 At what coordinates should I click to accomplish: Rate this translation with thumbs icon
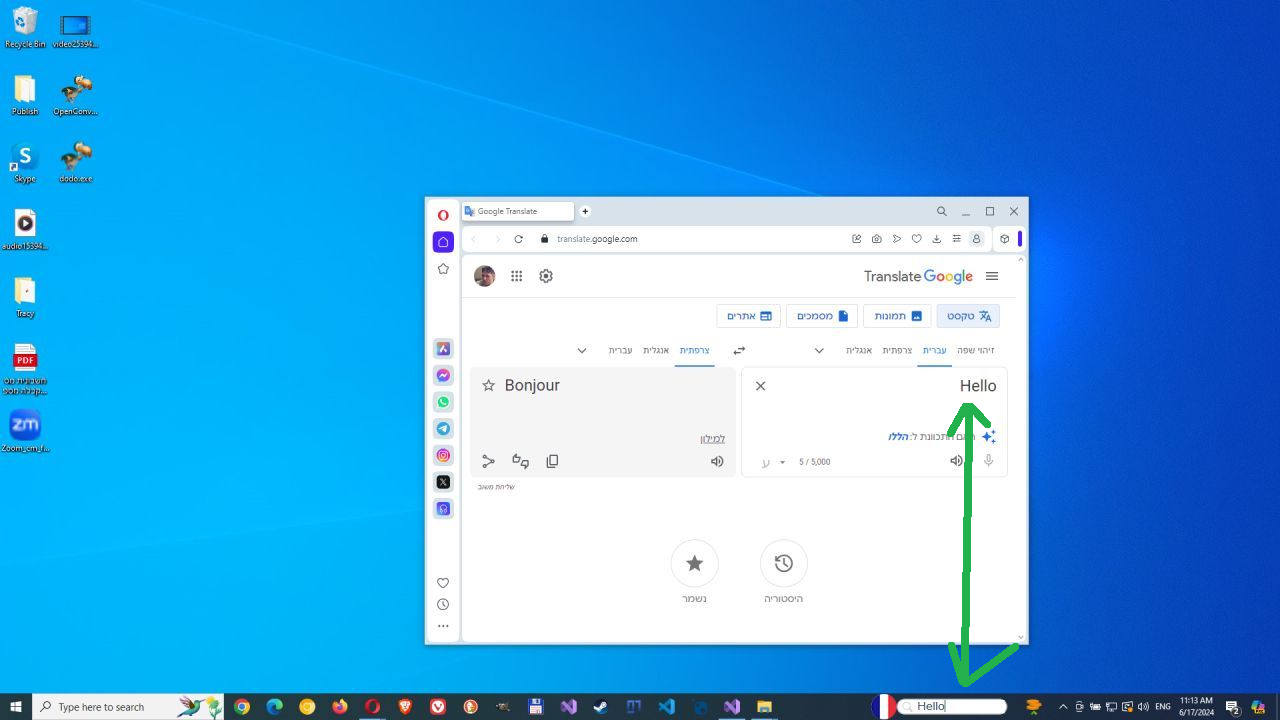point(520,461)
